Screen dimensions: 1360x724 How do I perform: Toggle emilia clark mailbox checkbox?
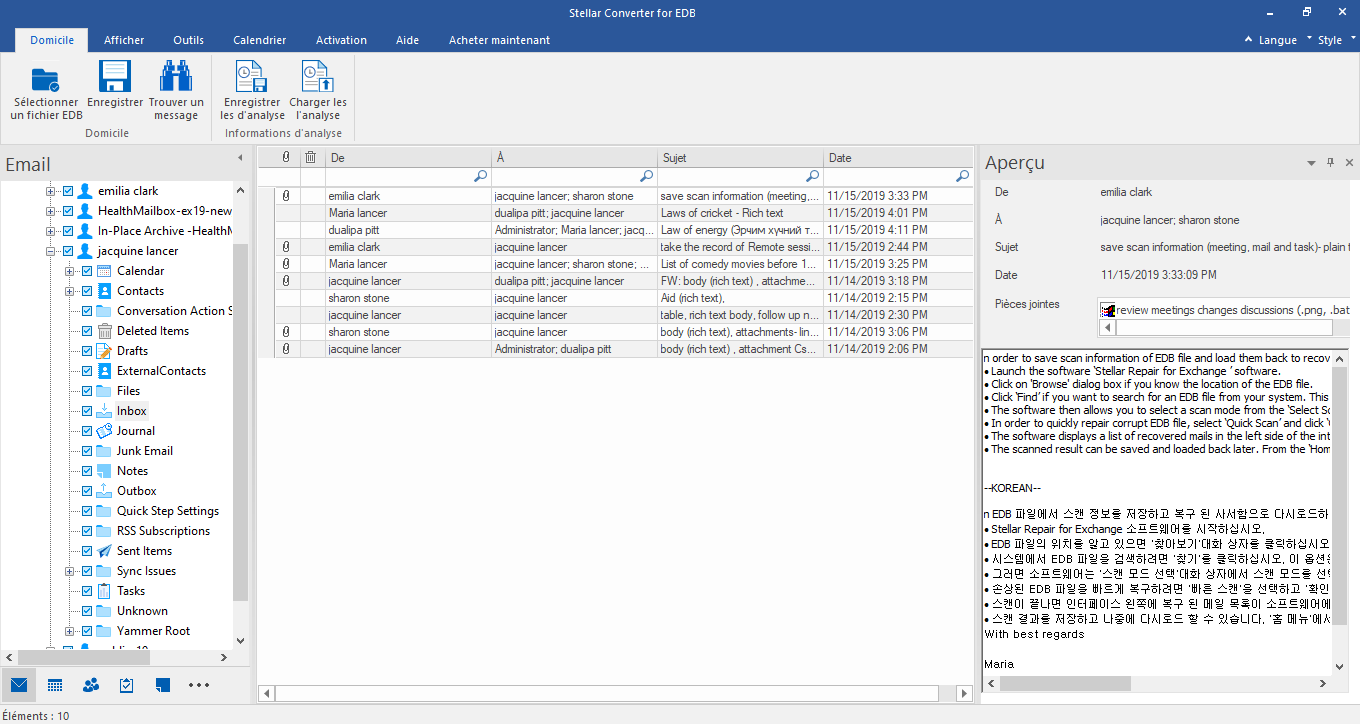(x=68, y=191)
